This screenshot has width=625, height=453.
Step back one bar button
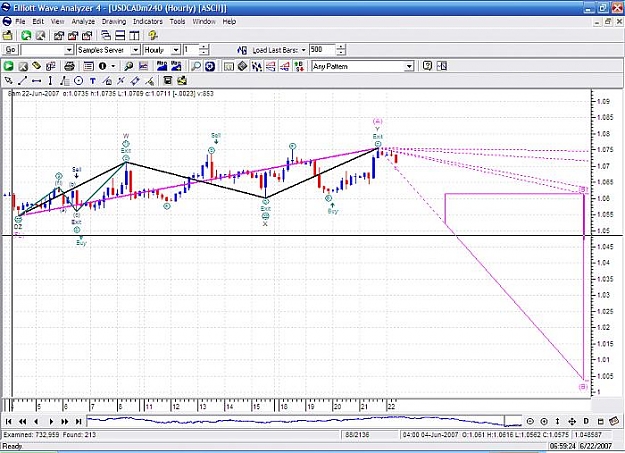pos(36,421)
